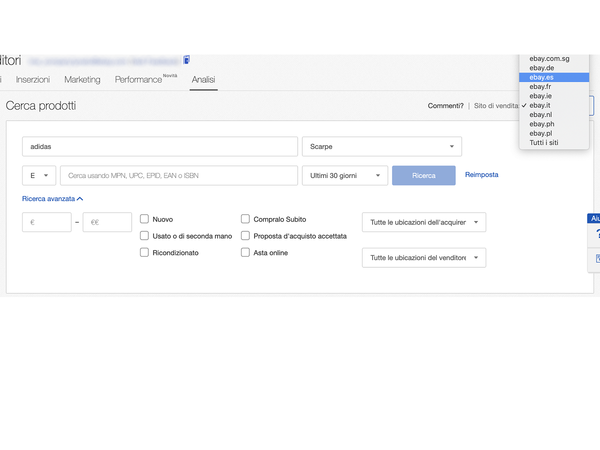
Task: Select Proposta d'acquisto accettata checkbox
Action: [245, 236]
